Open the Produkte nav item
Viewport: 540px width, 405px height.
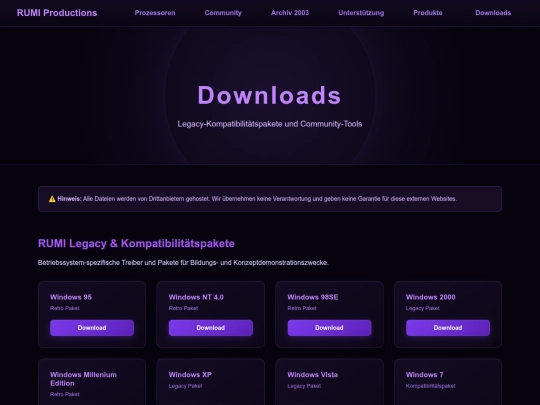click(x=428, y=13)
